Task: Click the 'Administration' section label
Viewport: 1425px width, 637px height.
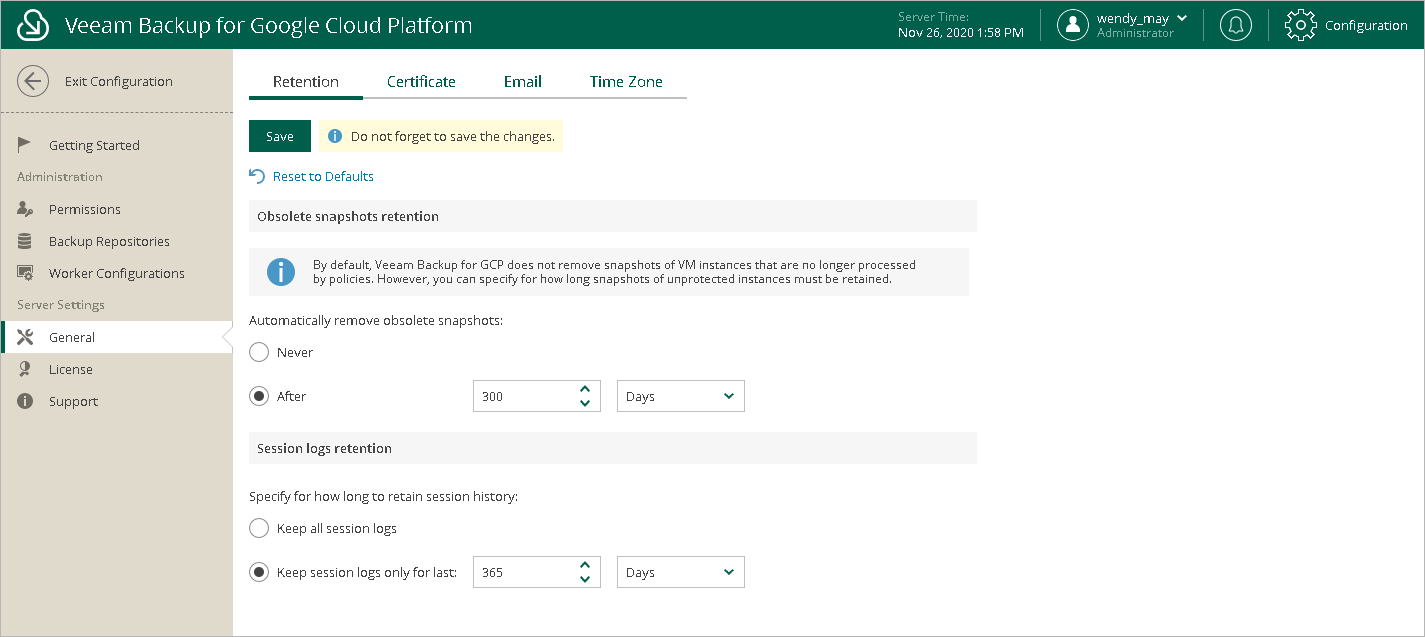Action: point(60,177)
